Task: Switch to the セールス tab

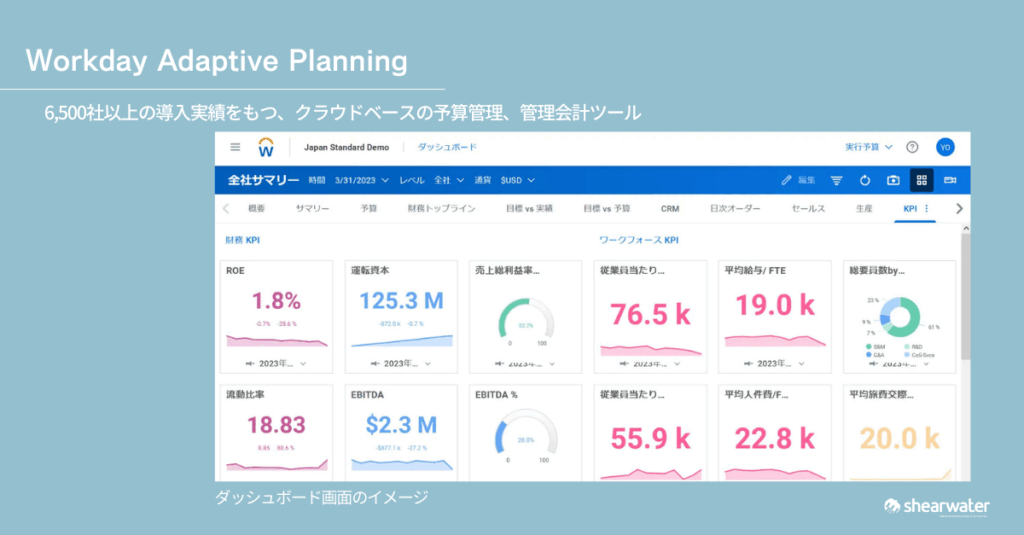Action: (x=808, y=208)
